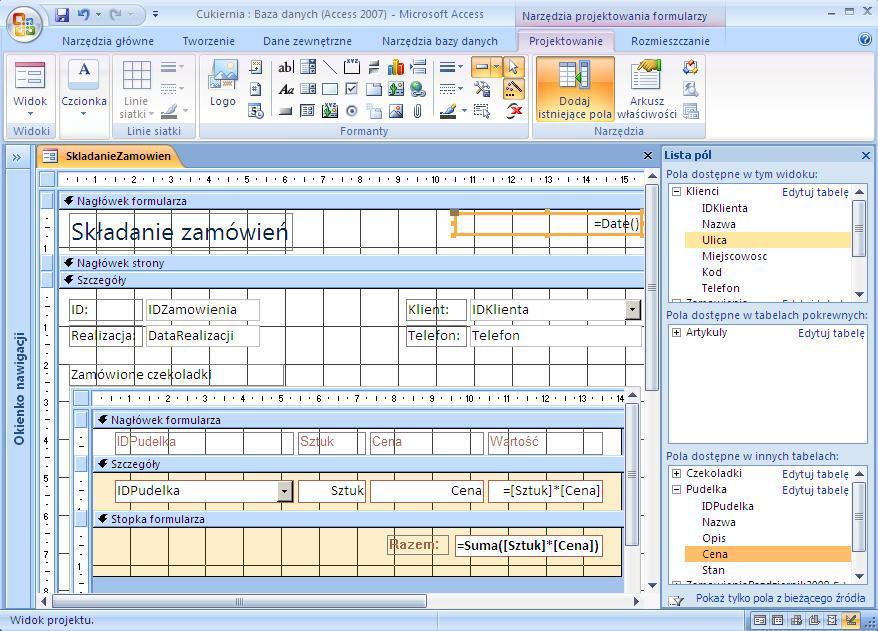This screenshot has height=631, width=878.
Task: Click Set Control Defaults icon
Action: [482, 89]
